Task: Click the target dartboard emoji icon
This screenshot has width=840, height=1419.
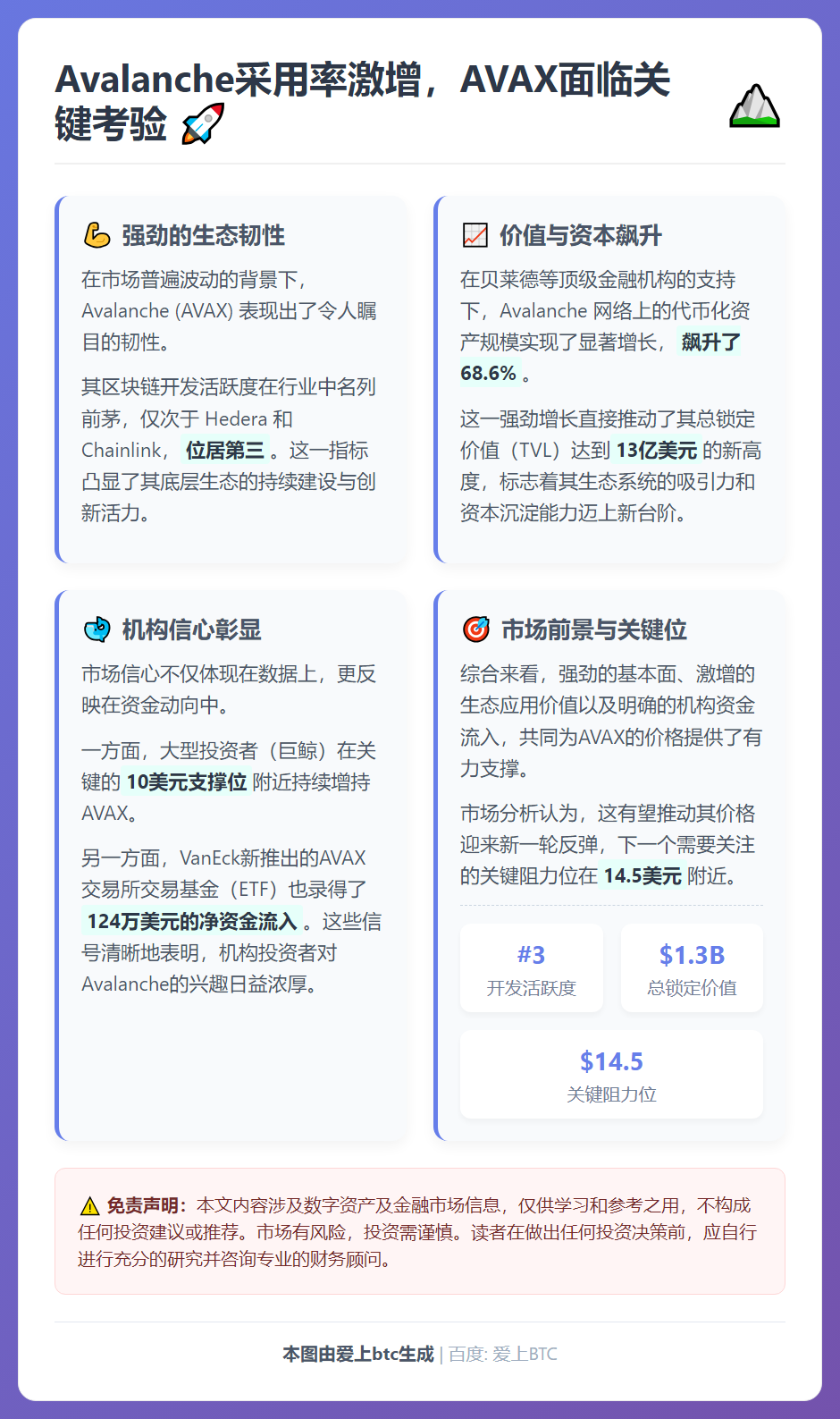Action: [475, 629]
